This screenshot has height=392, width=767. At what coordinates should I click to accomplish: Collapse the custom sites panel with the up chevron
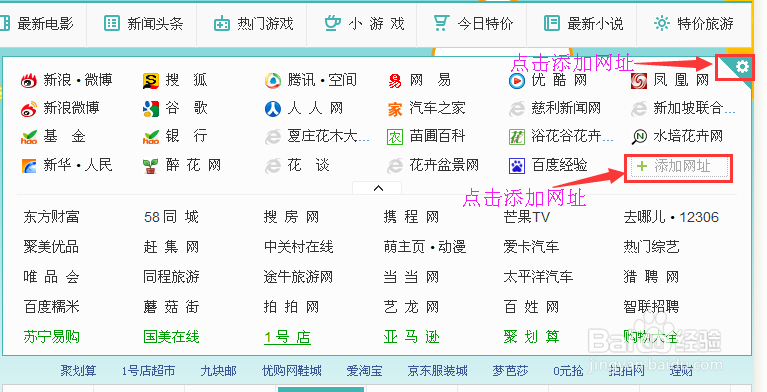[378, 188]
